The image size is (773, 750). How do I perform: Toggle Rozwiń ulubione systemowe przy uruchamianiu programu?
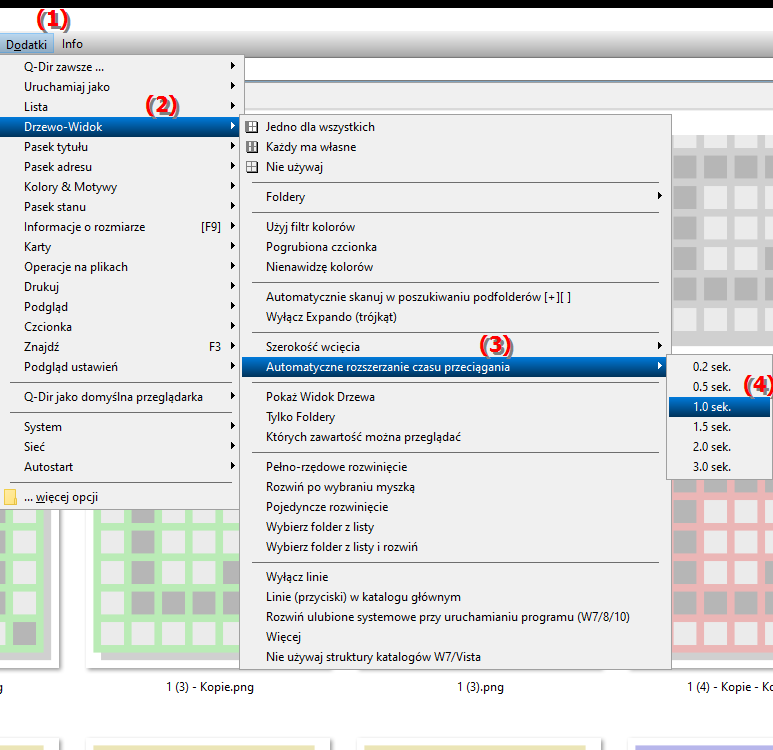pyautogui.click(x=455, y=617)
